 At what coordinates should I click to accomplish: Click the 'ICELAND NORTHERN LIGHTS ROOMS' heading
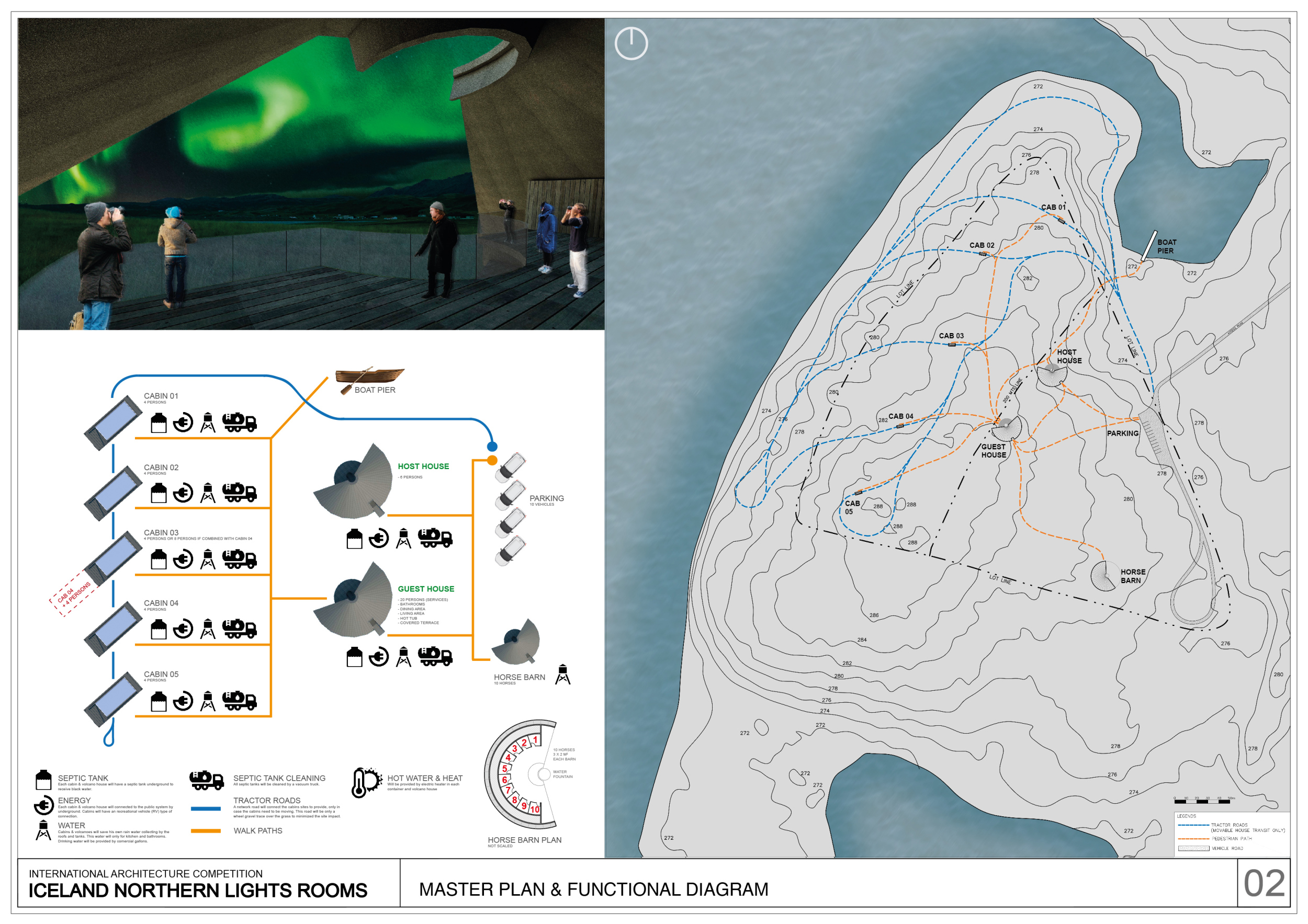[198, 891]
